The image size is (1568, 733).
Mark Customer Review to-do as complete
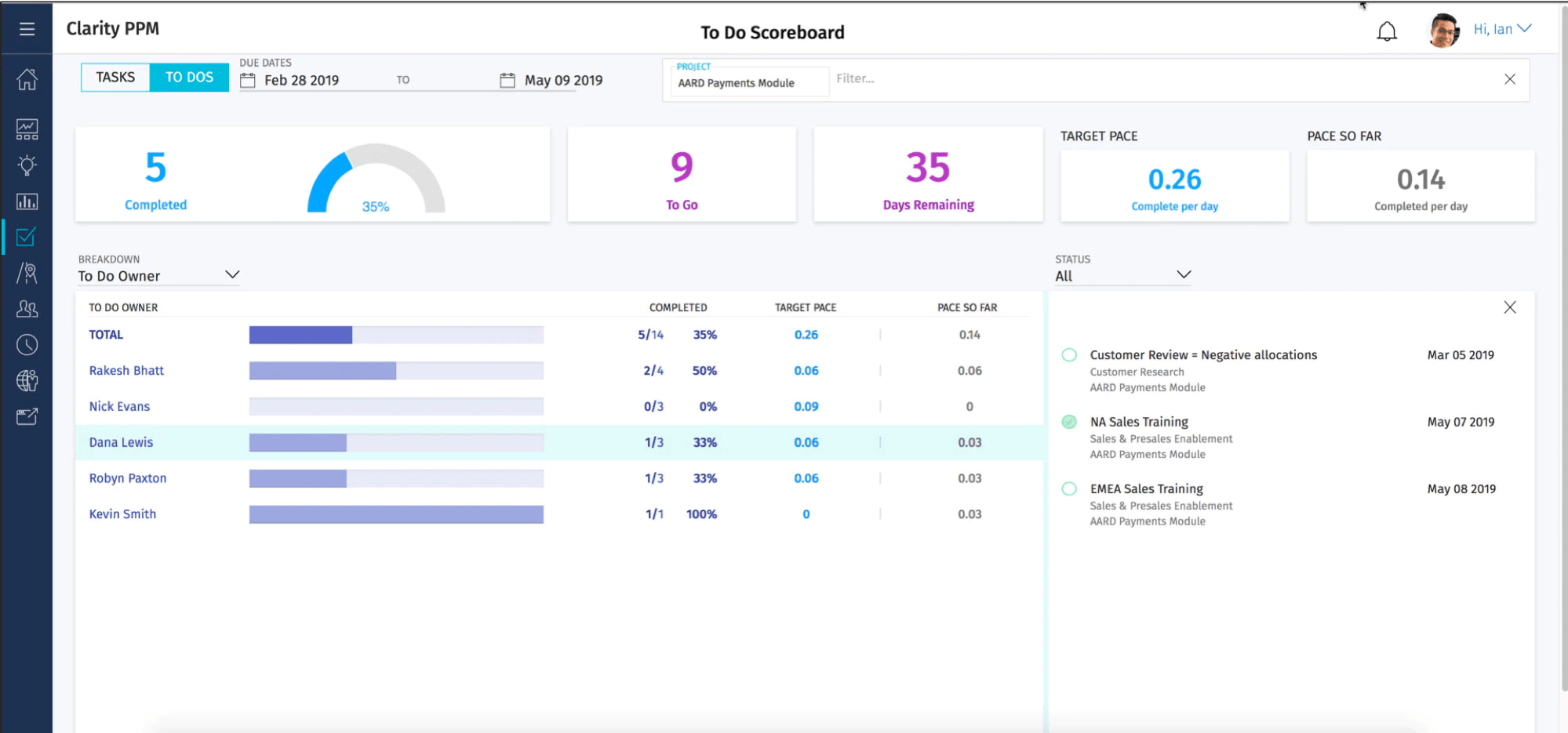[1069, 354]
